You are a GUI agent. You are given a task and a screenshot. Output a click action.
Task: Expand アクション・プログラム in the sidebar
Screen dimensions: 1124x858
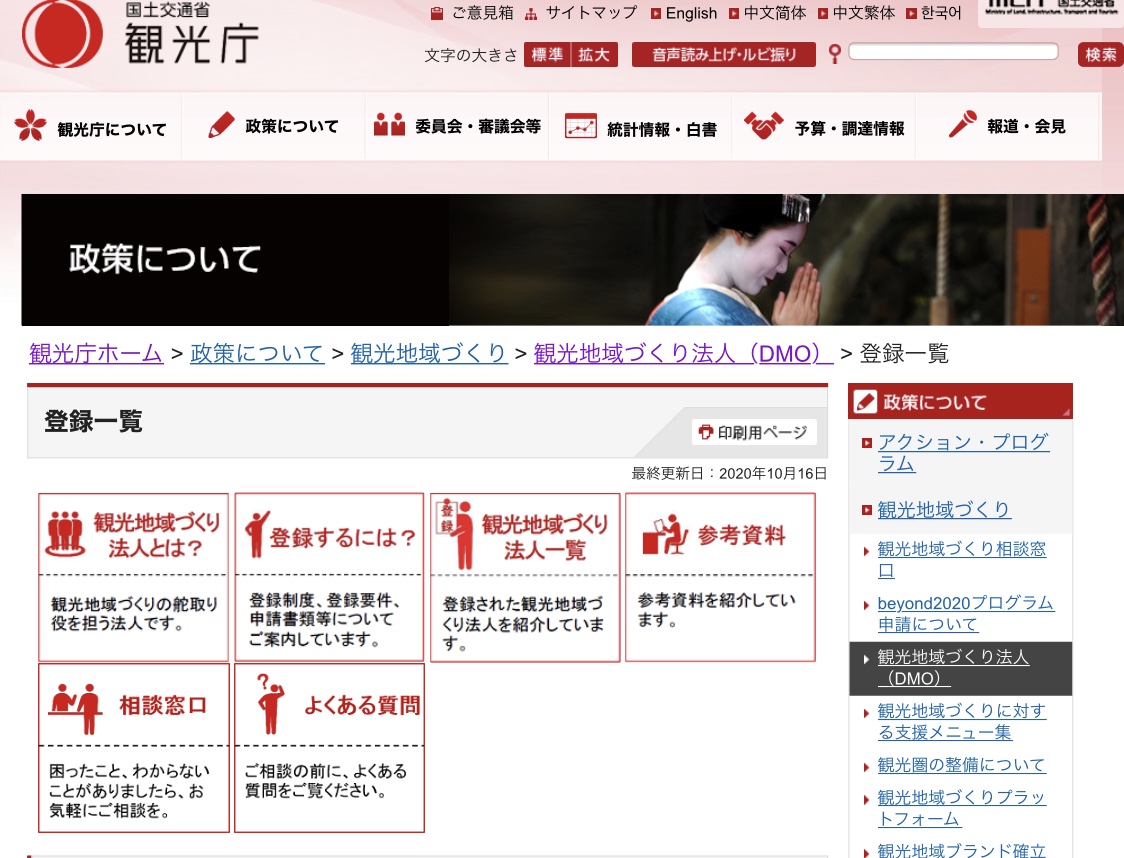tap(962, 453)
